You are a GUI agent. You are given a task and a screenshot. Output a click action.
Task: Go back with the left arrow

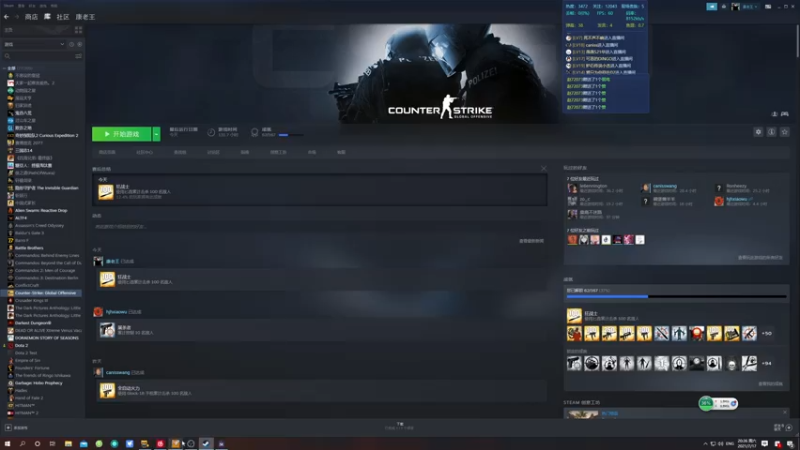pyautogui.click(x=7, y=17)
